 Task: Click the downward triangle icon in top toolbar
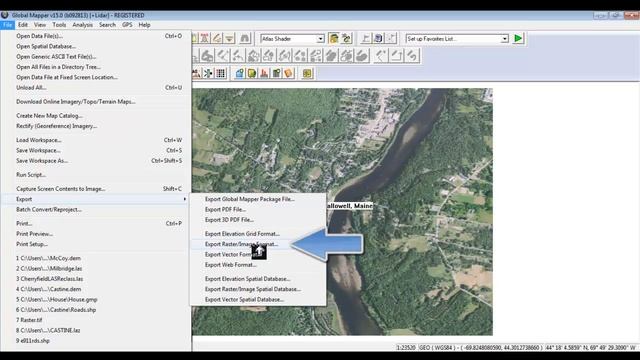click(229, 38)
